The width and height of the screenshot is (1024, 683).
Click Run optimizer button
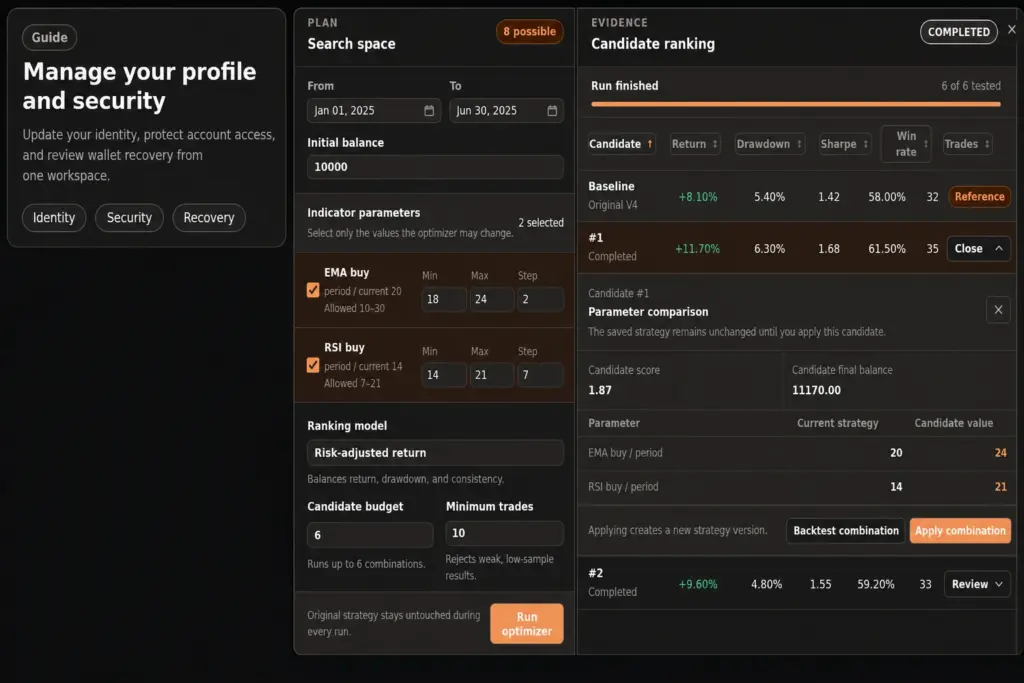coord(526,624)
